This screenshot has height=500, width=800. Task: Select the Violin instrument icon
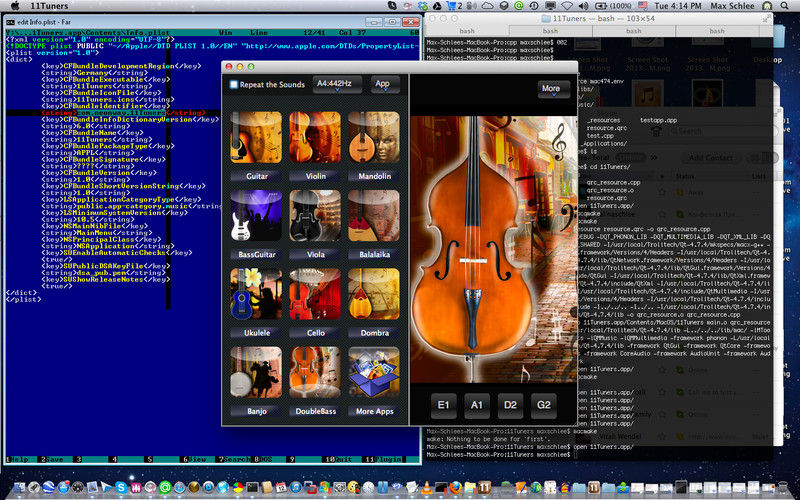click(x=315, y=137)
